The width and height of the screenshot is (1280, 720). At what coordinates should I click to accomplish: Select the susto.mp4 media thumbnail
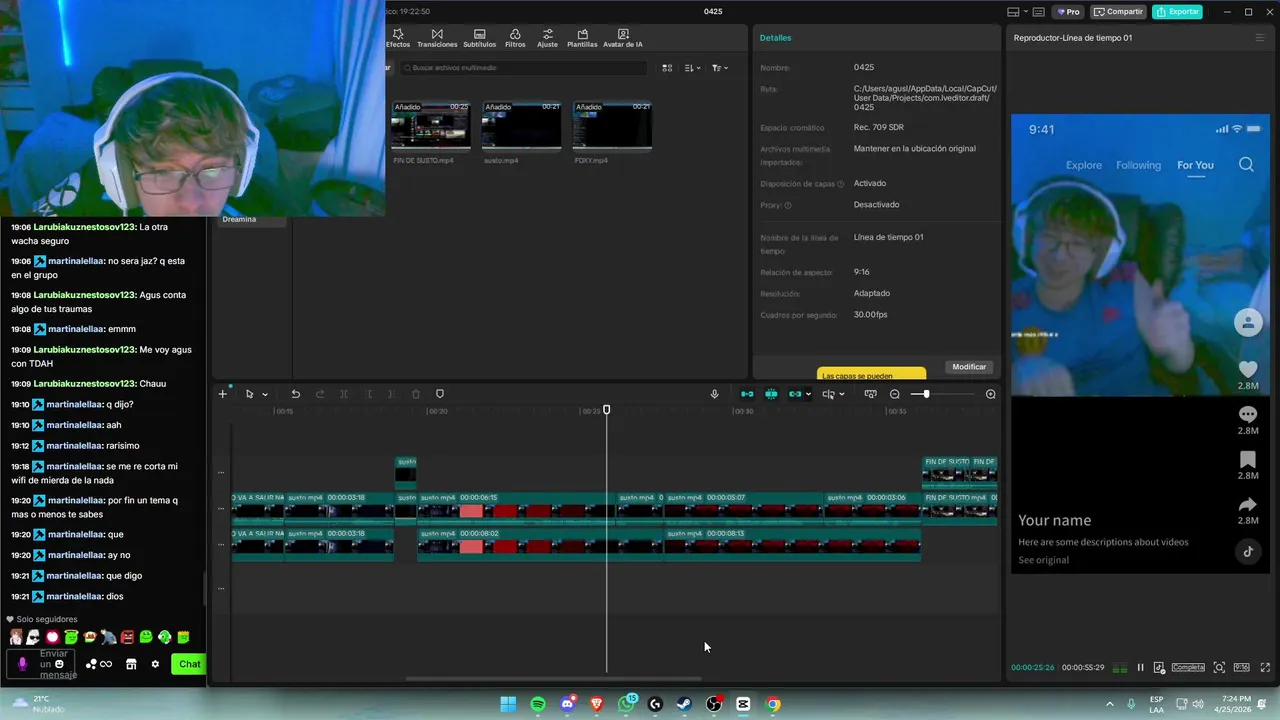tap(521, 125)
